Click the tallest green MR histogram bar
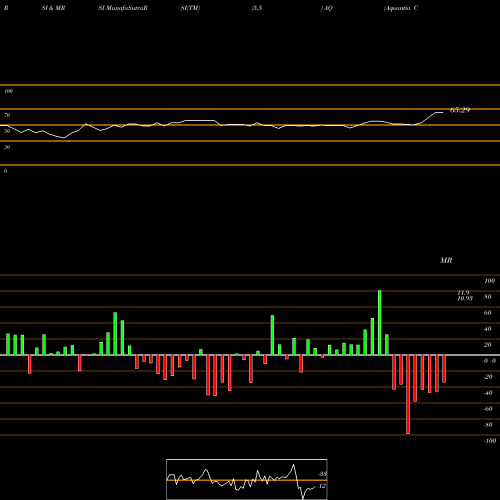The image size is (500, 500). pos(380,322)
